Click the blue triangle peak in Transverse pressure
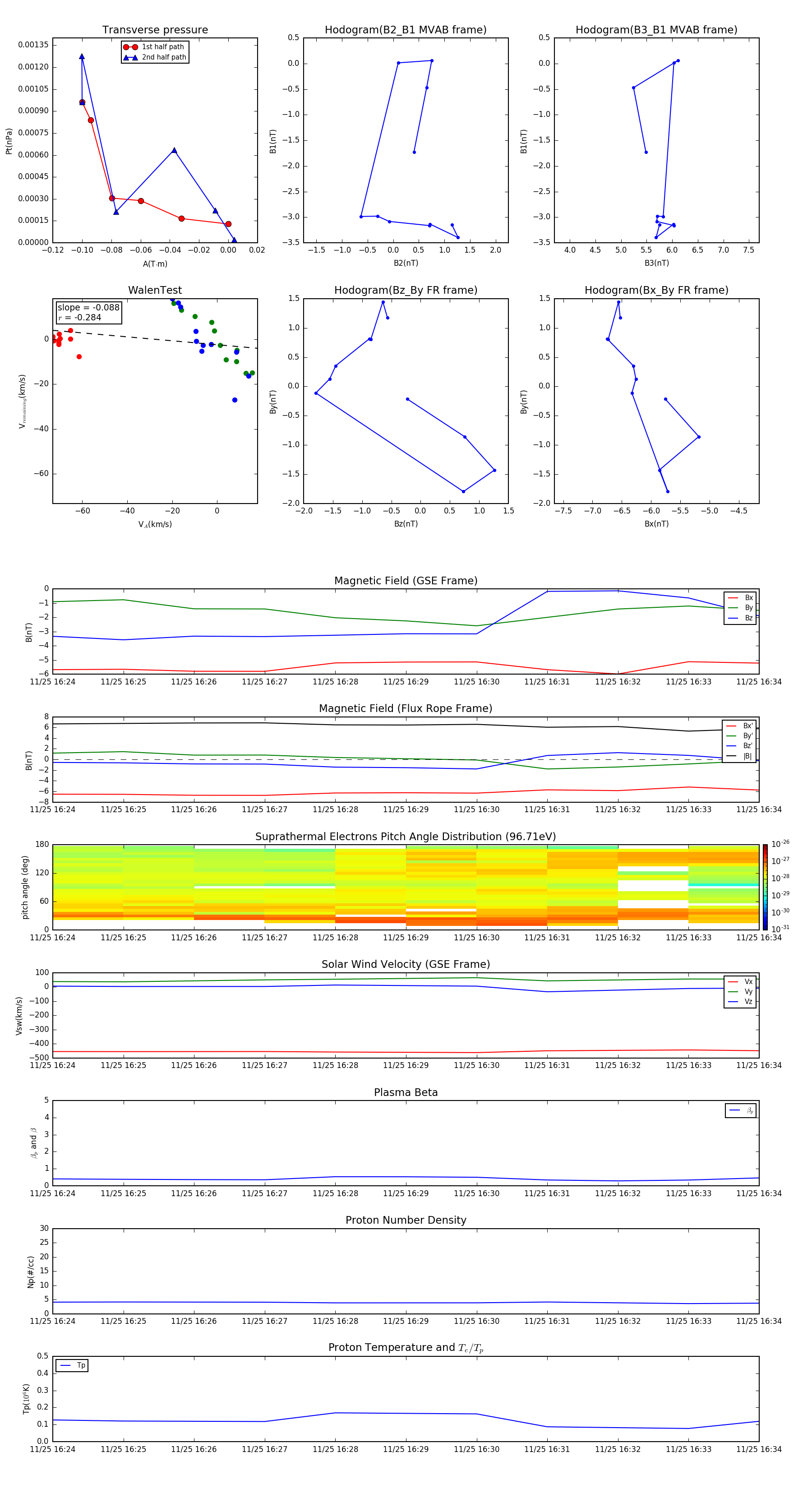This screenshot has height=1489, width=812. [82, 57]
